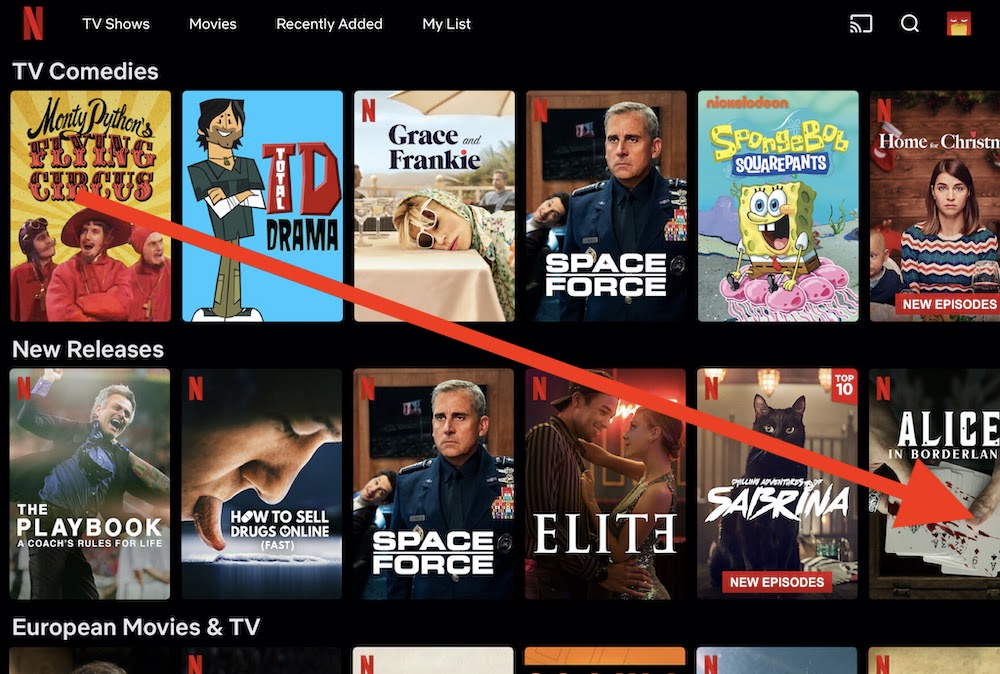Open the search magnifier icon
1000x674 pixels.
point(909,24)
